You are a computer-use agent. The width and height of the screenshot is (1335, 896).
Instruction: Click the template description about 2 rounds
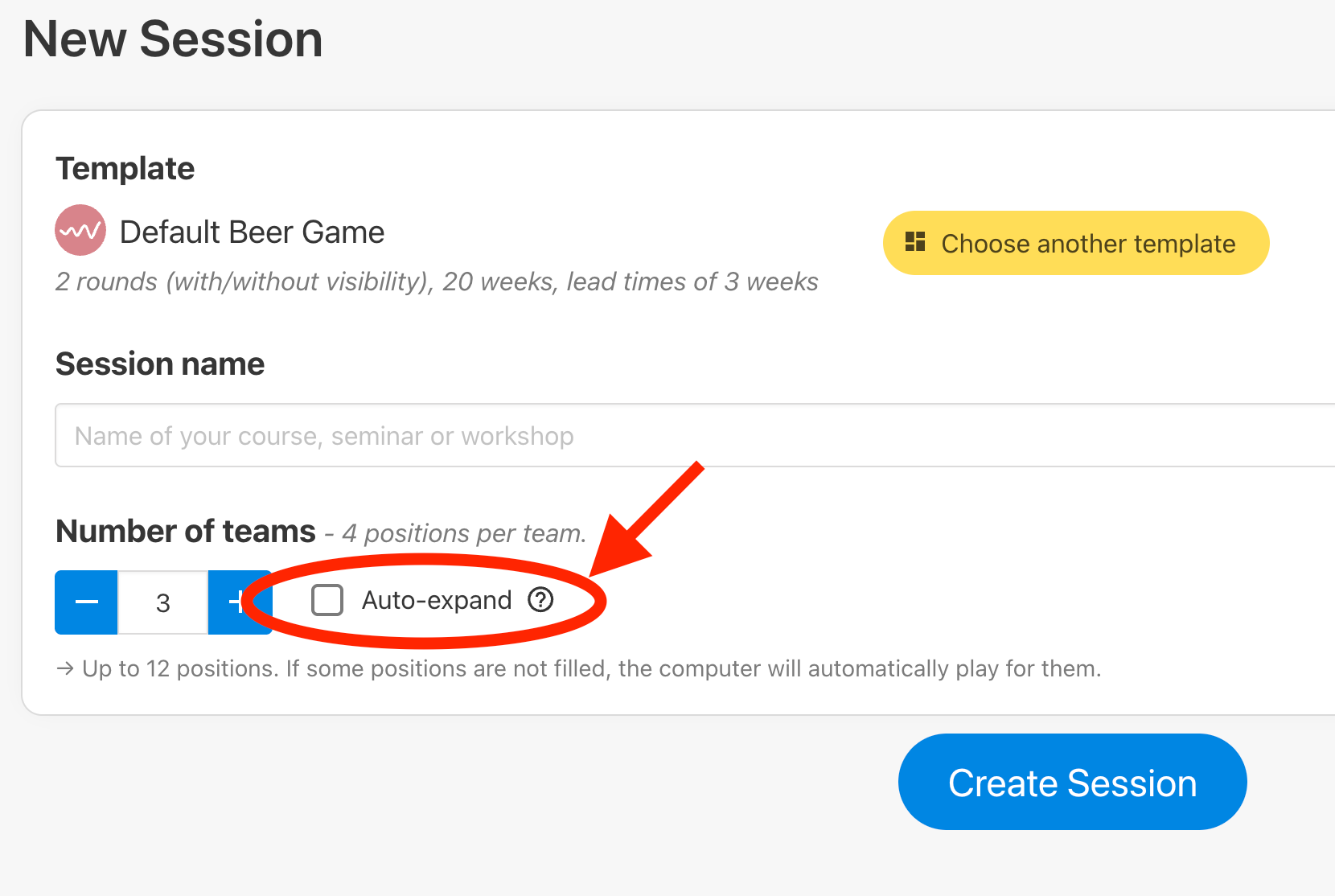tap(437, 282)
